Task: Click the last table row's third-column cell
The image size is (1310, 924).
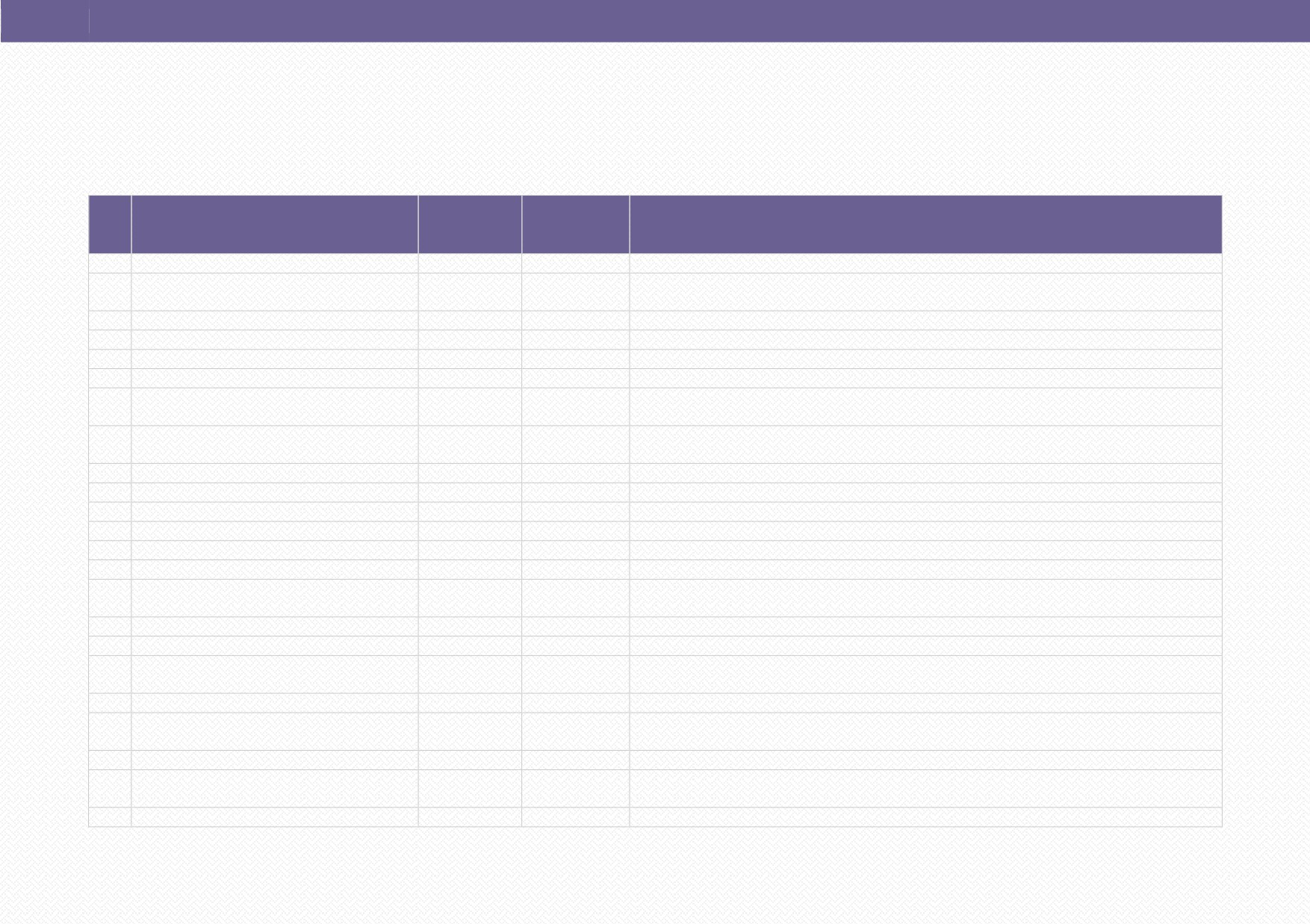Action: 470,817
